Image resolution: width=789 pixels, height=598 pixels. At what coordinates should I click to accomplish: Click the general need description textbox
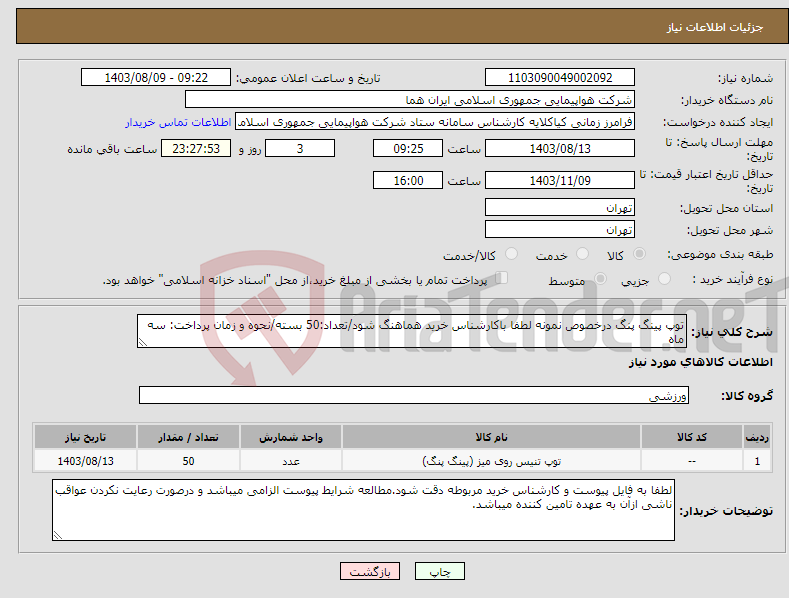click(412, 331)
